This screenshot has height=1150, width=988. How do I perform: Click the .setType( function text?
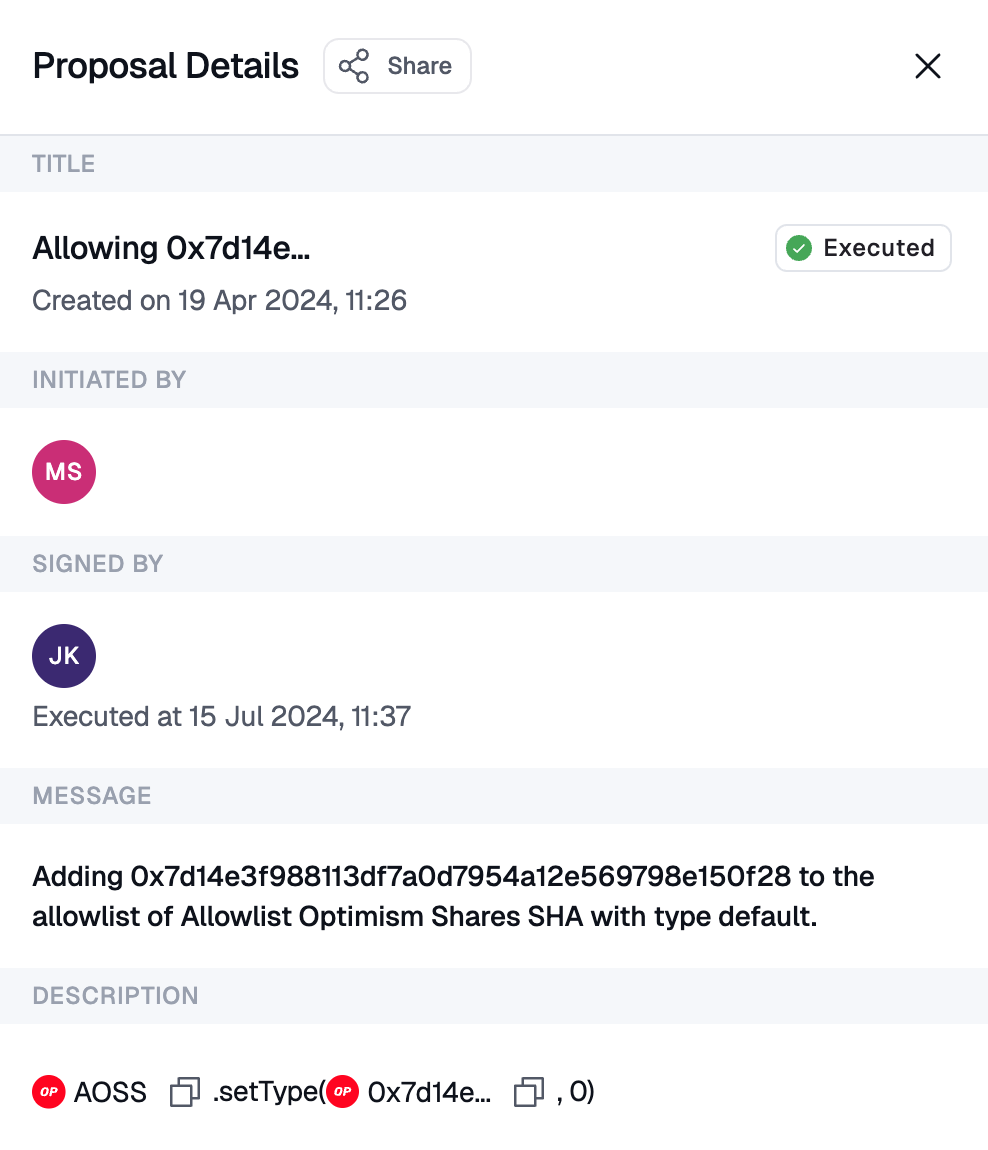pos(268,1093)
